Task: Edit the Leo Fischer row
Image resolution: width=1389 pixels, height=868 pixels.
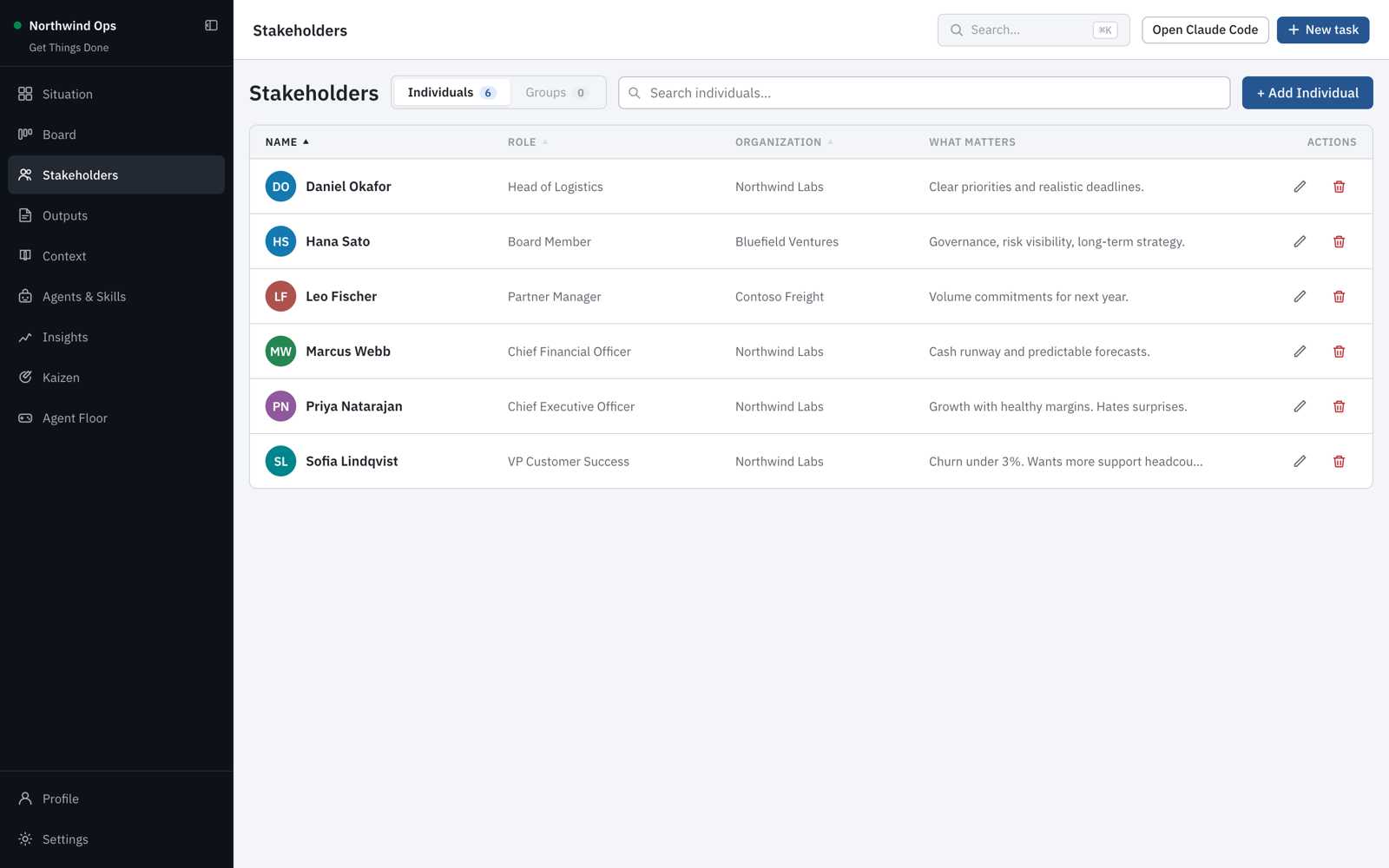Action: click(x=1300, y=297)
